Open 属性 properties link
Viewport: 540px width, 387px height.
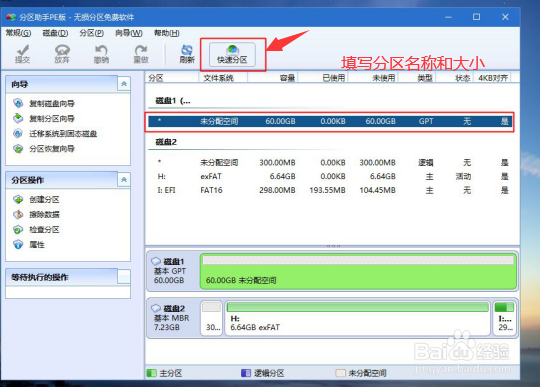(x=37, y=245)
